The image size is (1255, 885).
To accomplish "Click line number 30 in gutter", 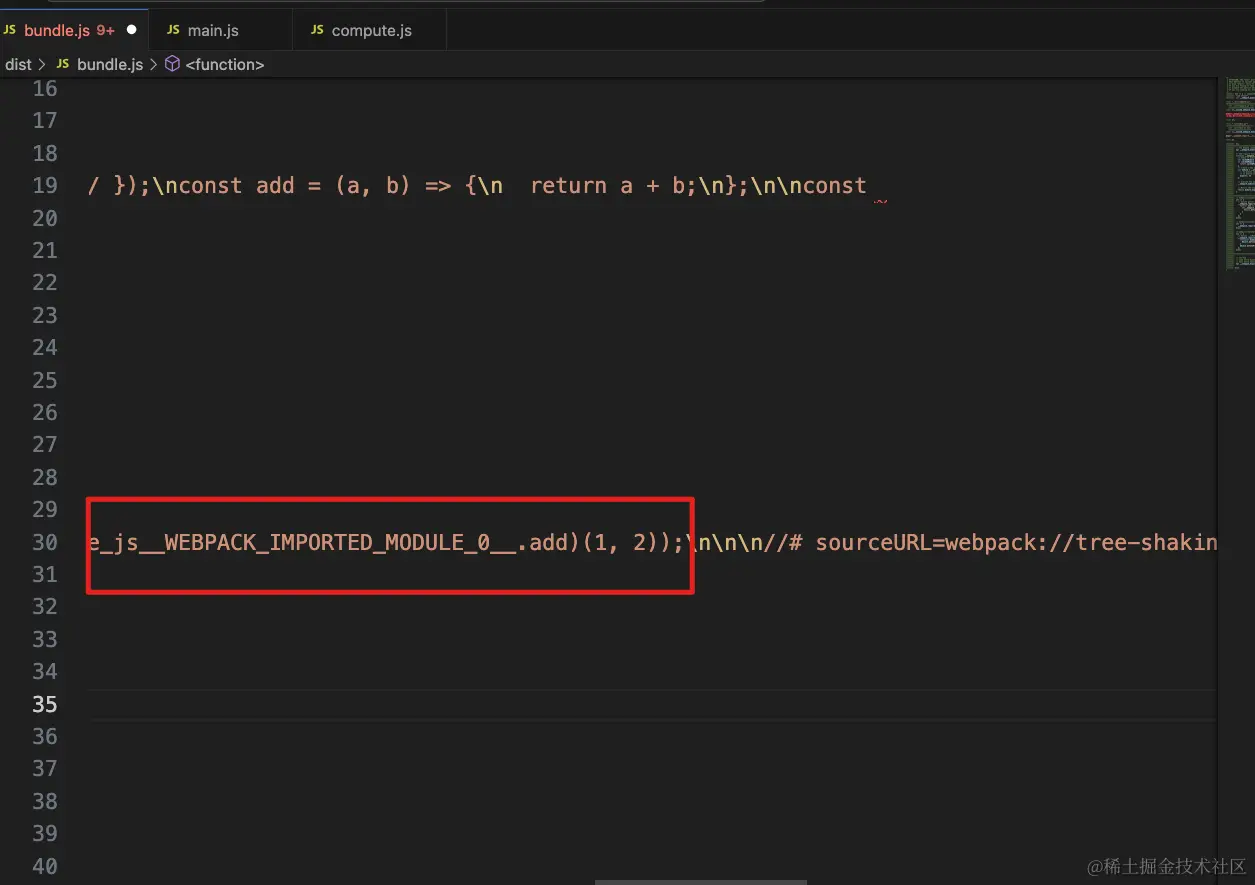I will [x=45, y=542].
